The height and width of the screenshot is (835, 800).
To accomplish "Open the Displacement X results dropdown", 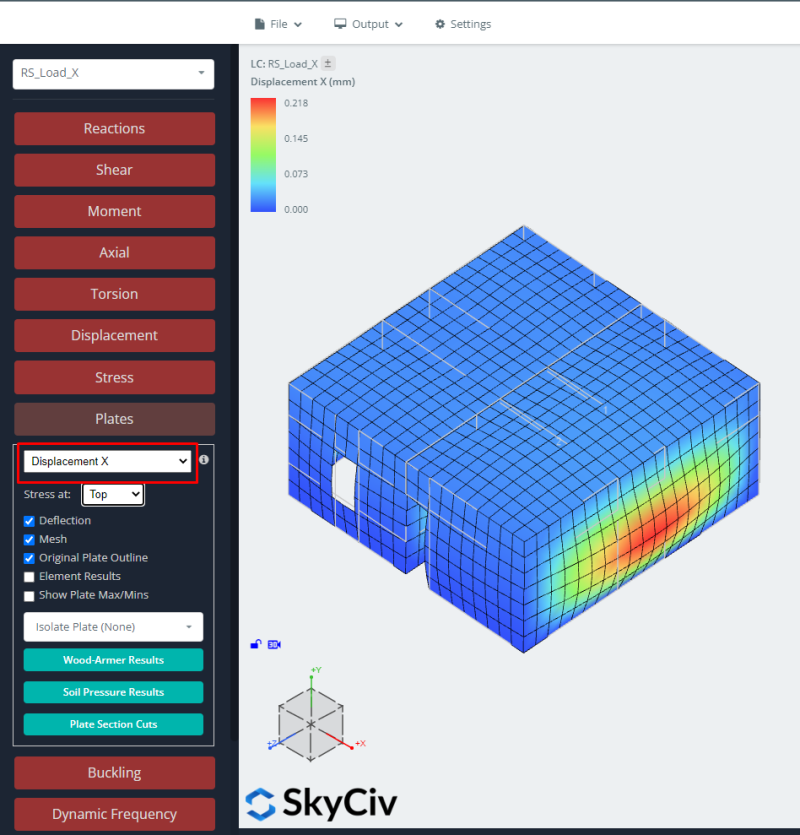I will tap(107, 461).
